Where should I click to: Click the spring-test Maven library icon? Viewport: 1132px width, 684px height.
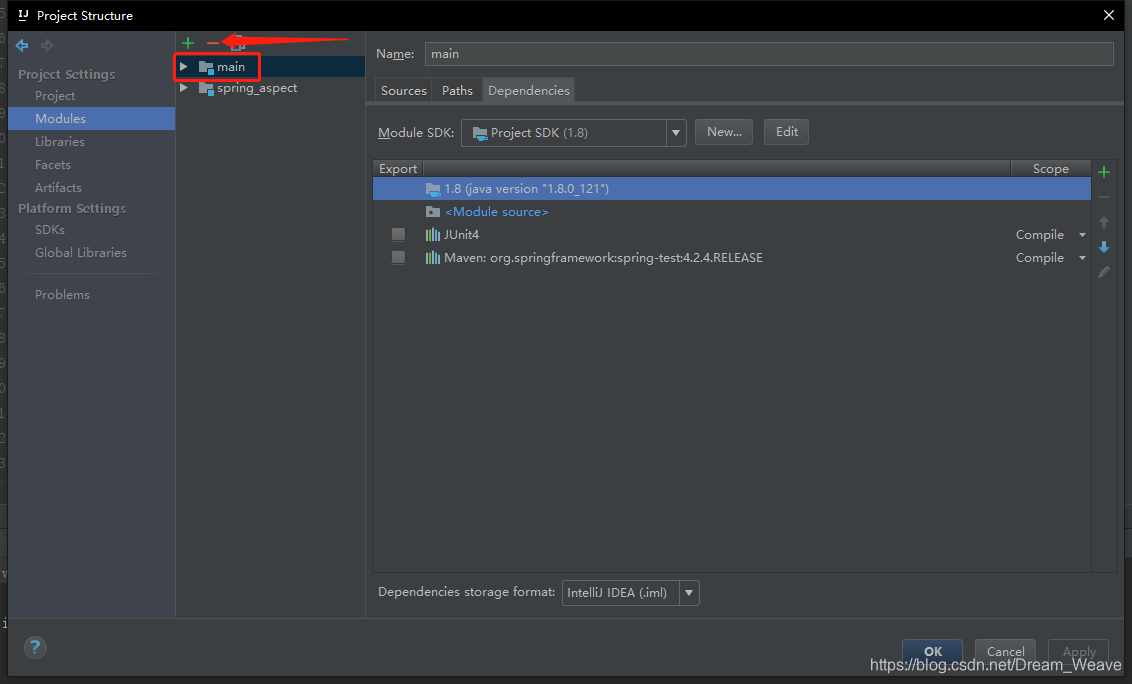(432, 258)
